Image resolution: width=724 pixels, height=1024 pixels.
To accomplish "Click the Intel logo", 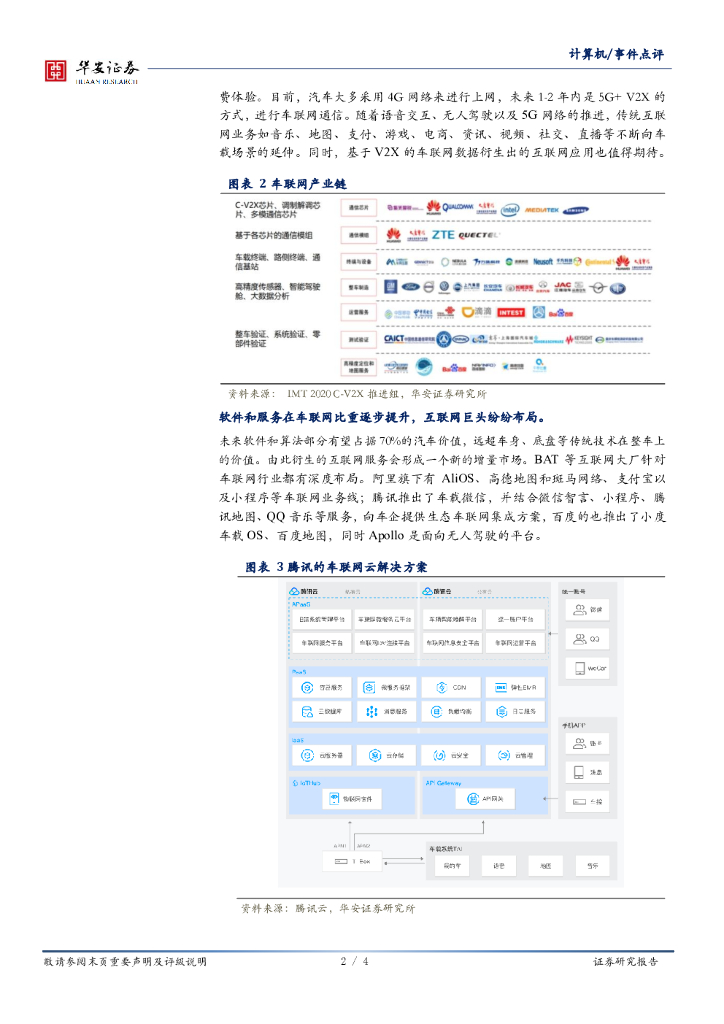I will [510, 209].
